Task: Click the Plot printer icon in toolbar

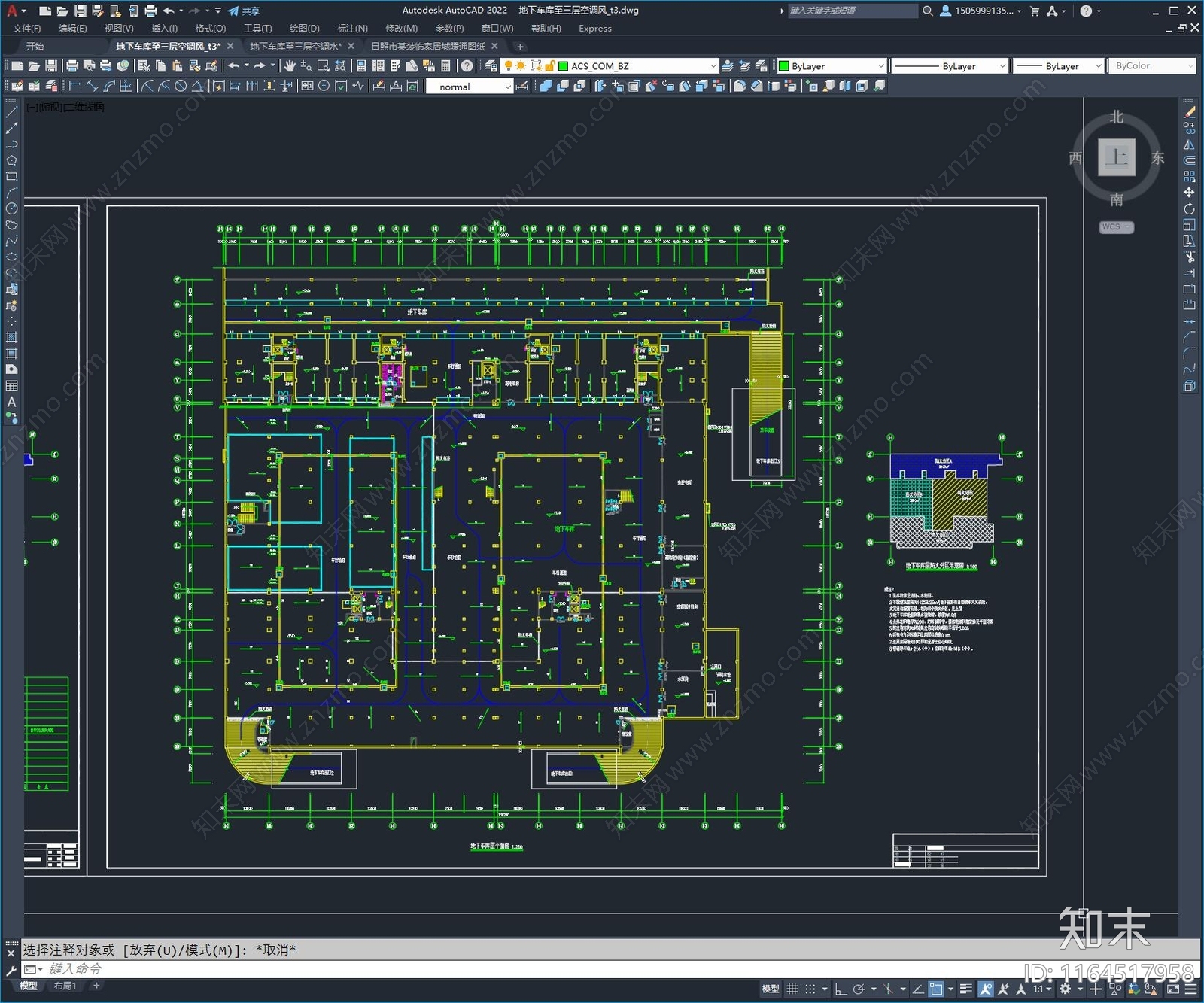Action: (72, 66)
